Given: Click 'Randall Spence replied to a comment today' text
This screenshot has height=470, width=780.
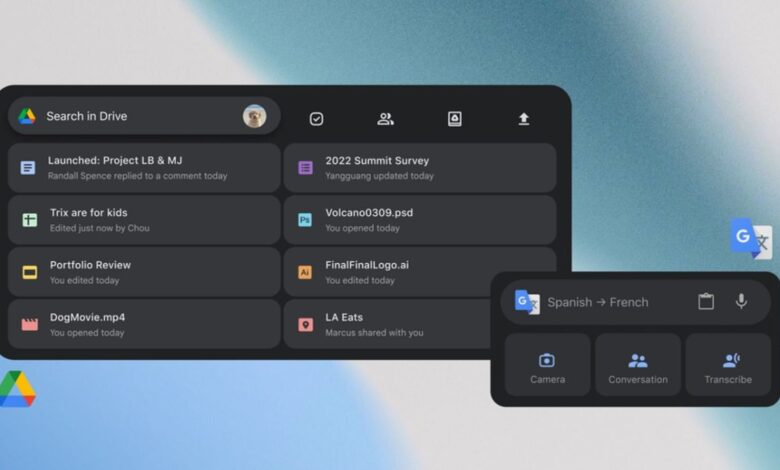Looking at the screenshot, I should tap(137, 176).
